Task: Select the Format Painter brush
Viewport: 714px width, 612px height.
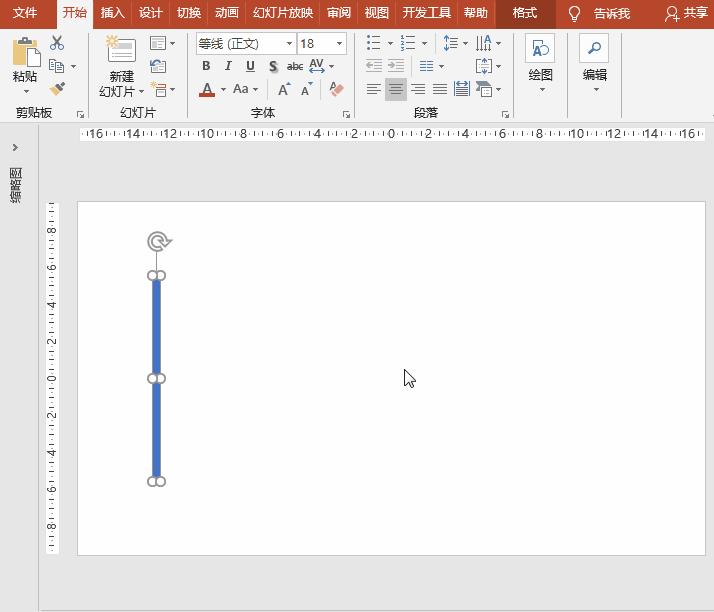Action: click(x=57, y=89)
